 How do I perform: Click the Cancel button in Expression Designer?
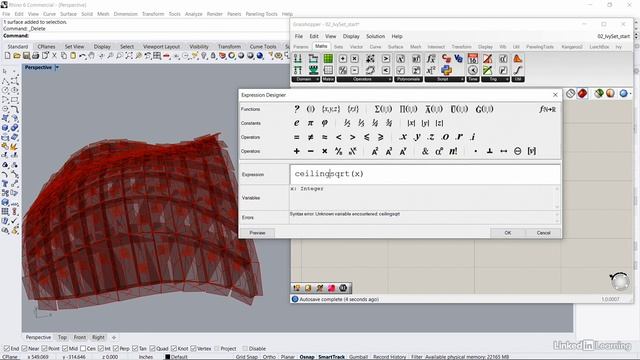tap(543, 233)
